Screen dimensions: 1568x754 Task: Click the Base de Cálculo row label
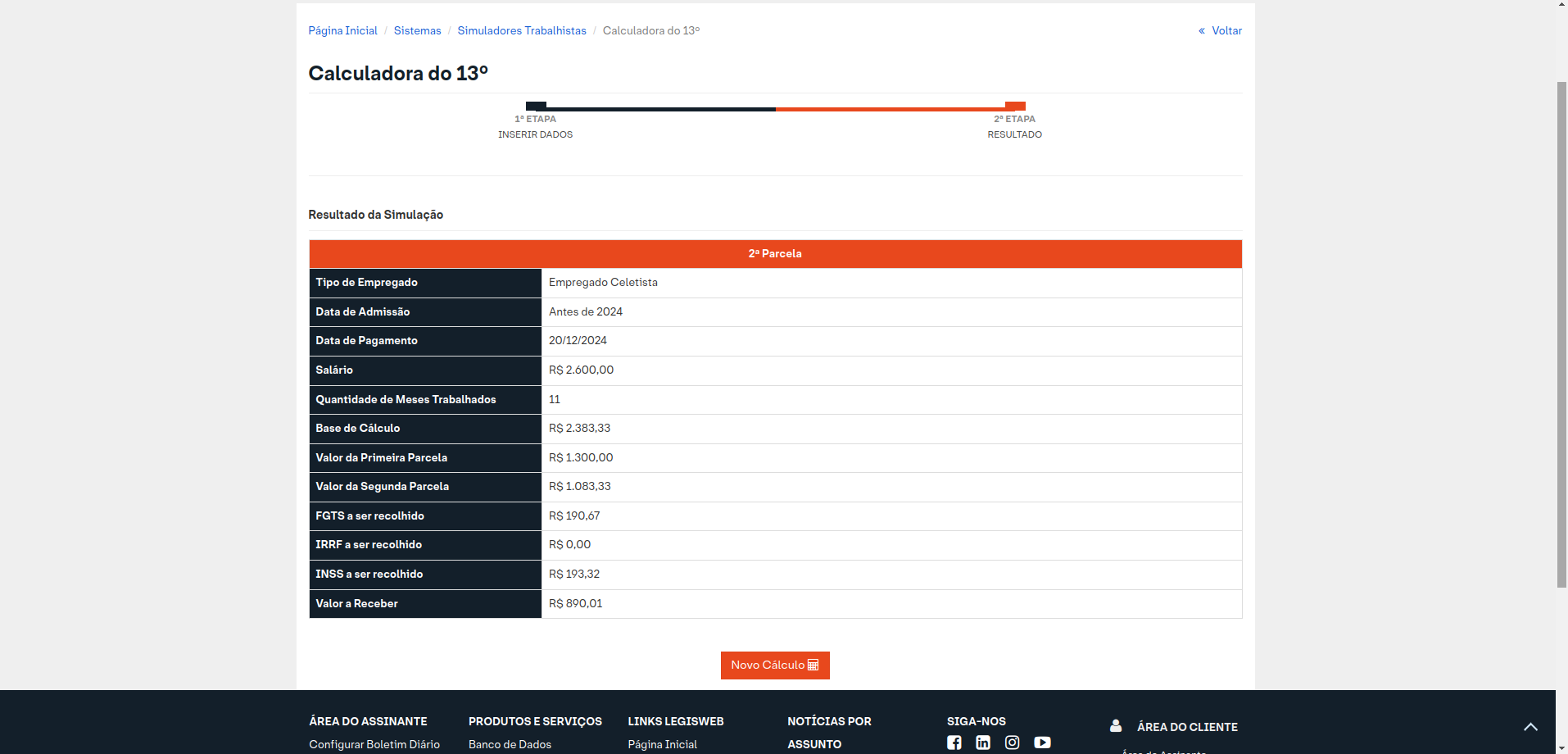(358, 429)
